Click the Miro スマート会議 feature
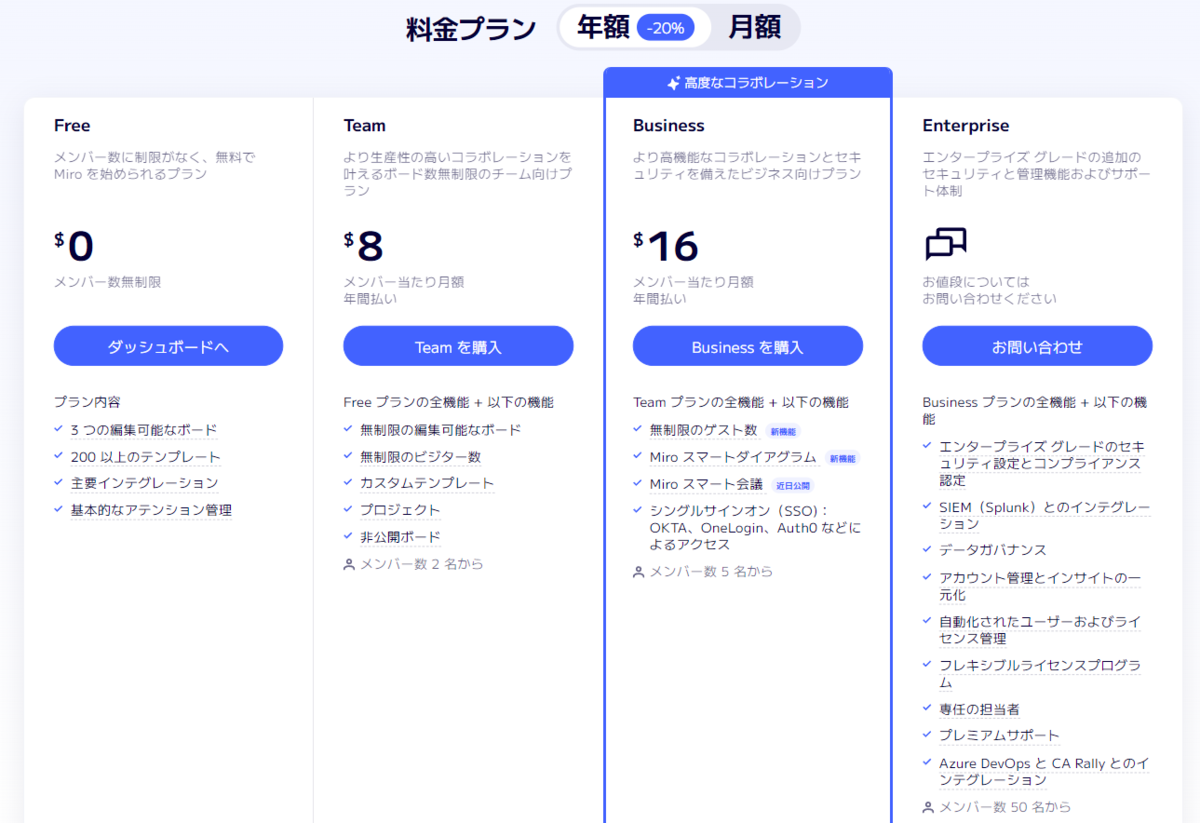 click(x=706, y=484)
